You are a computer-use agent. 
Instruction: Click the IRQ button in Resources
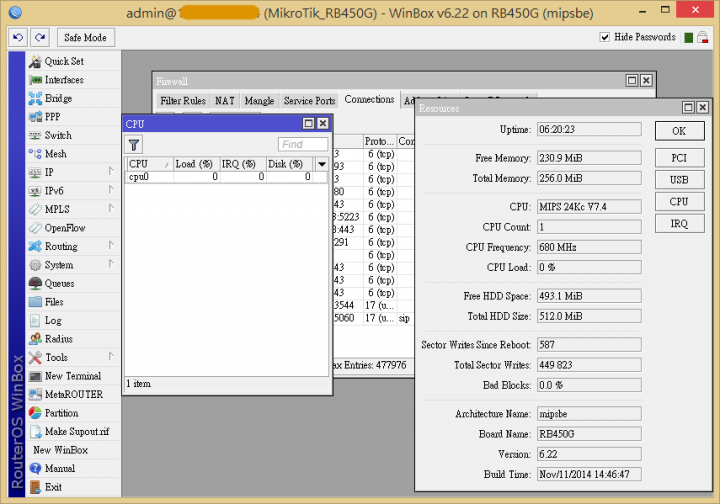tap(679, 224)
